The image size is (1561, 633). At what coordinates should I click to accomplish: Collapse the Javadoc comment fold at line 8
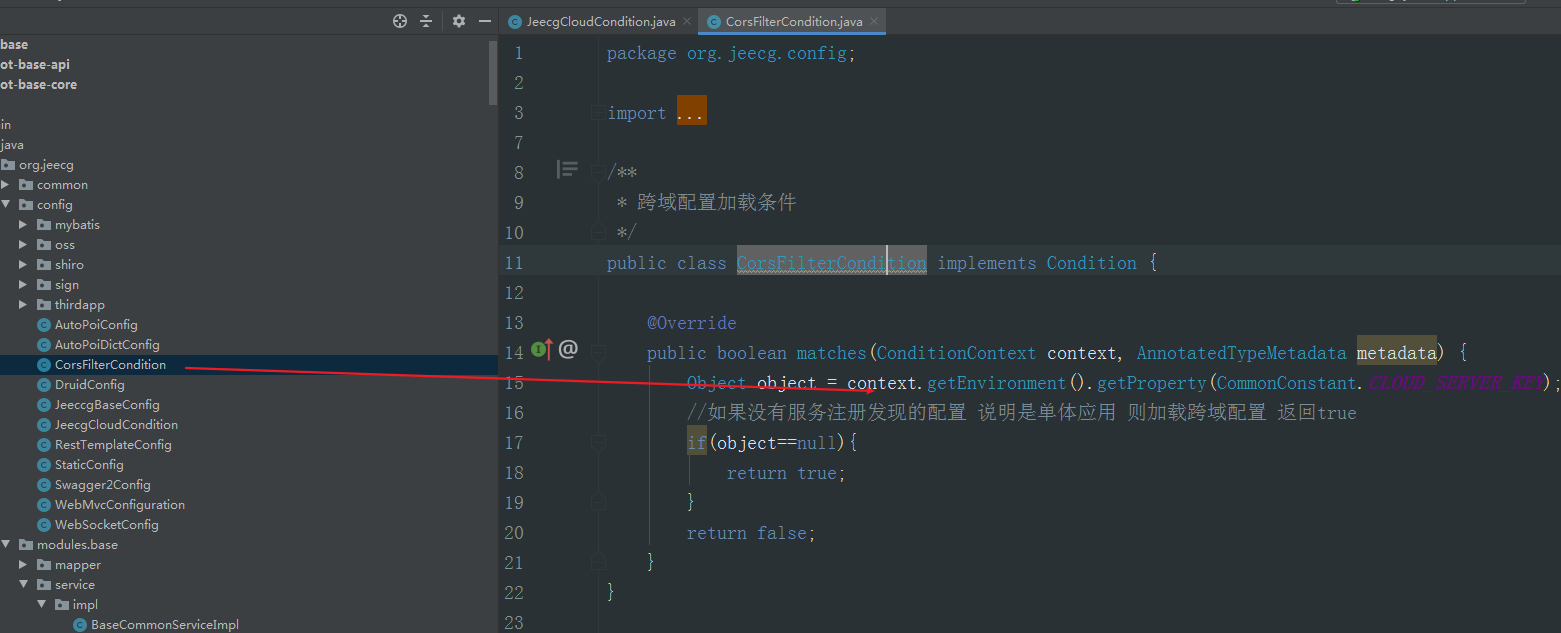pos(597,173)
